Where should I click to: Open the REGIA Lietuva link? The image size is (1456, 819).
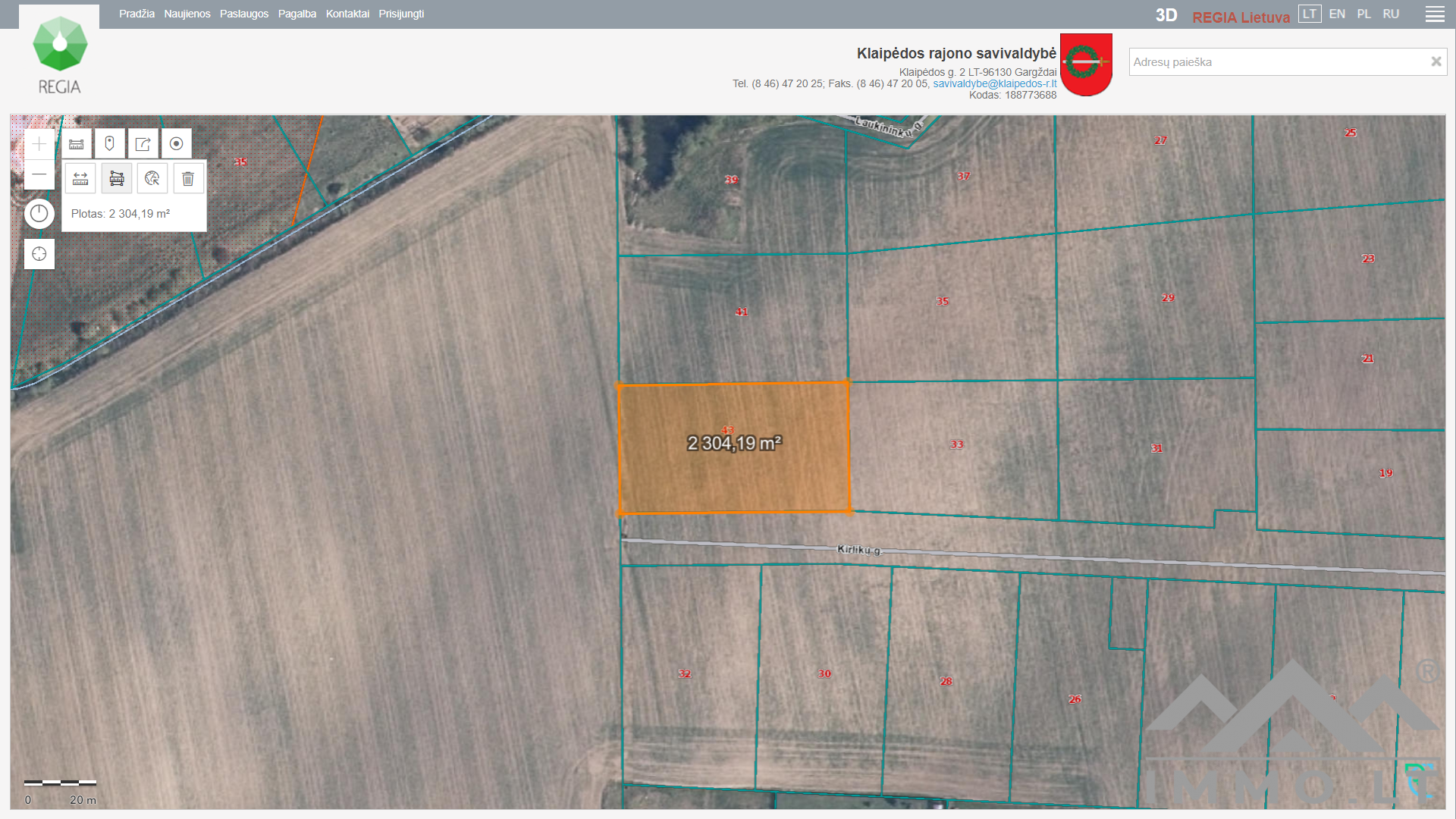coord(1241,17)
